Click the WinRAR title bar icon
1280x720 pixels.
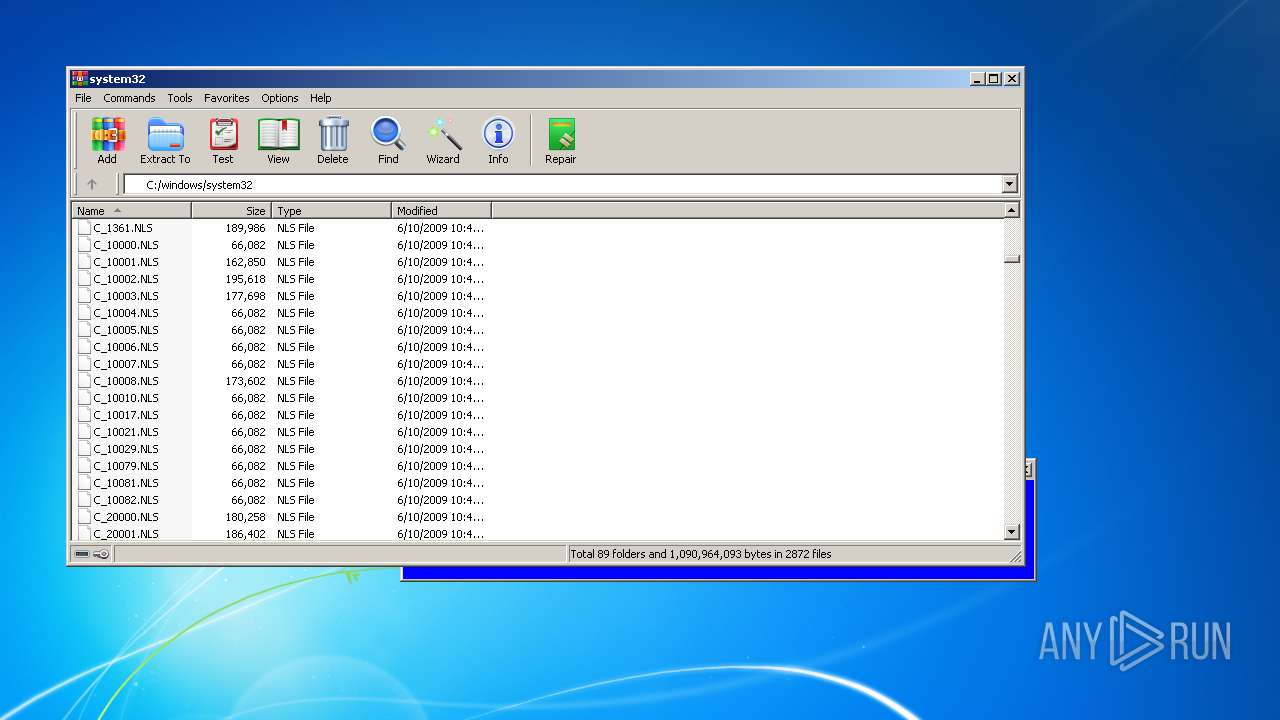(79, 78)
